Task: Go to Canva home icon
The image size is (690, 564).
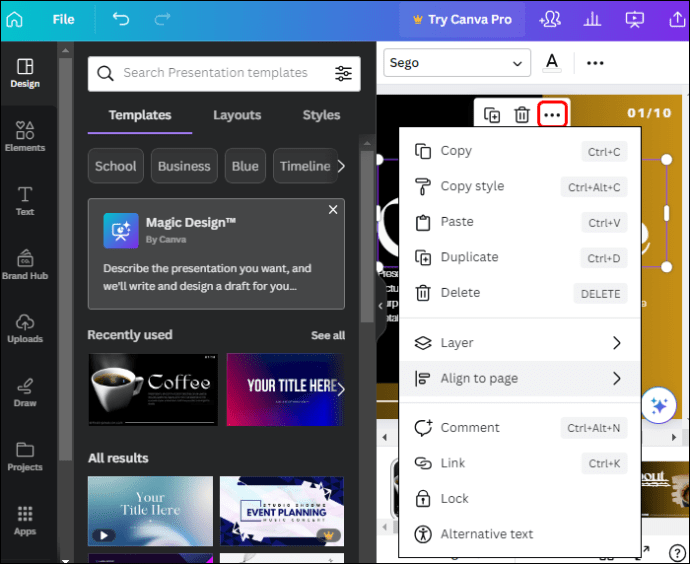Action: coord(15,19)
